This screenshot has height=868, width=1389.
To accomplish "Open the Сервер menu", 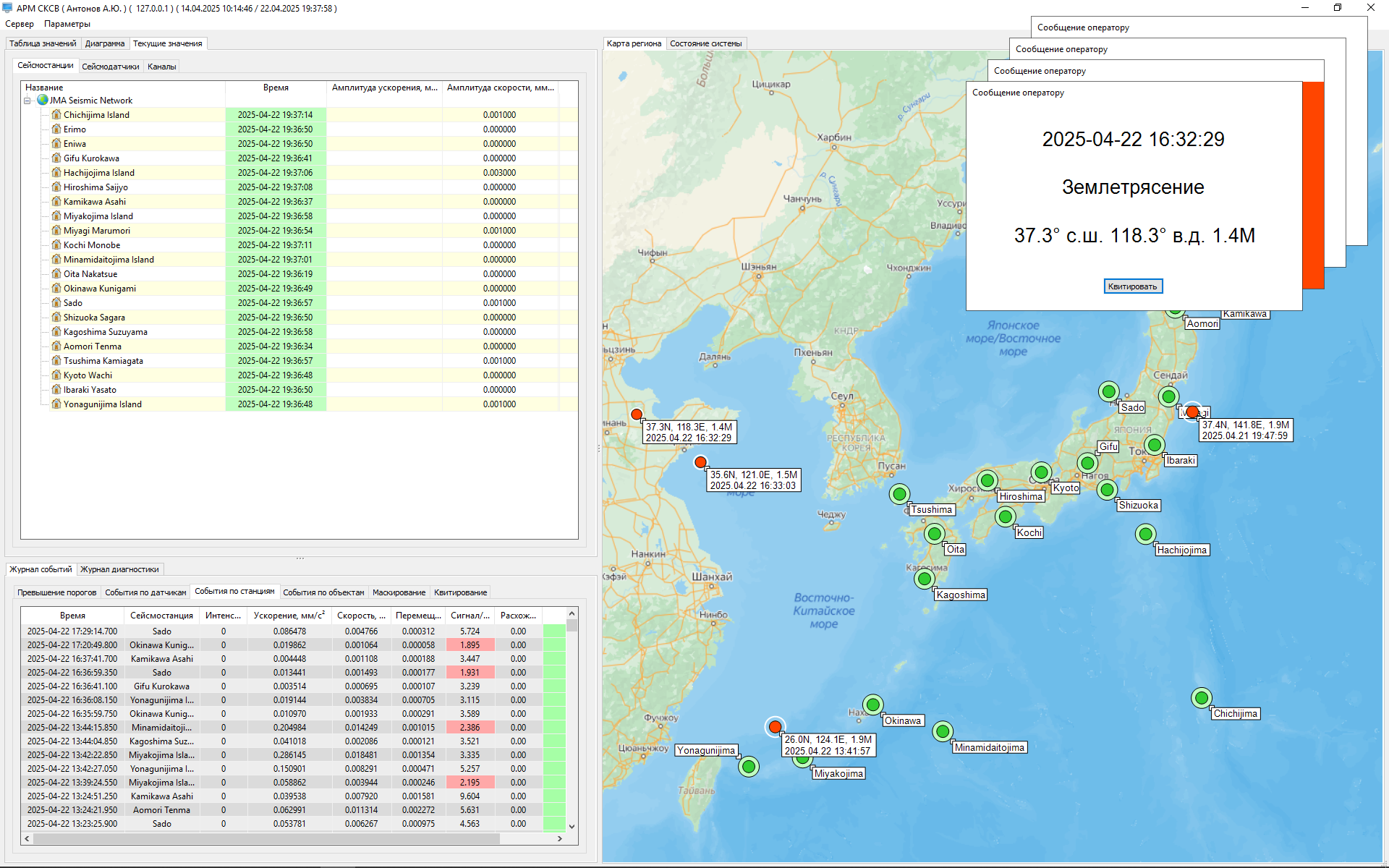I will [x=20, y=24].
